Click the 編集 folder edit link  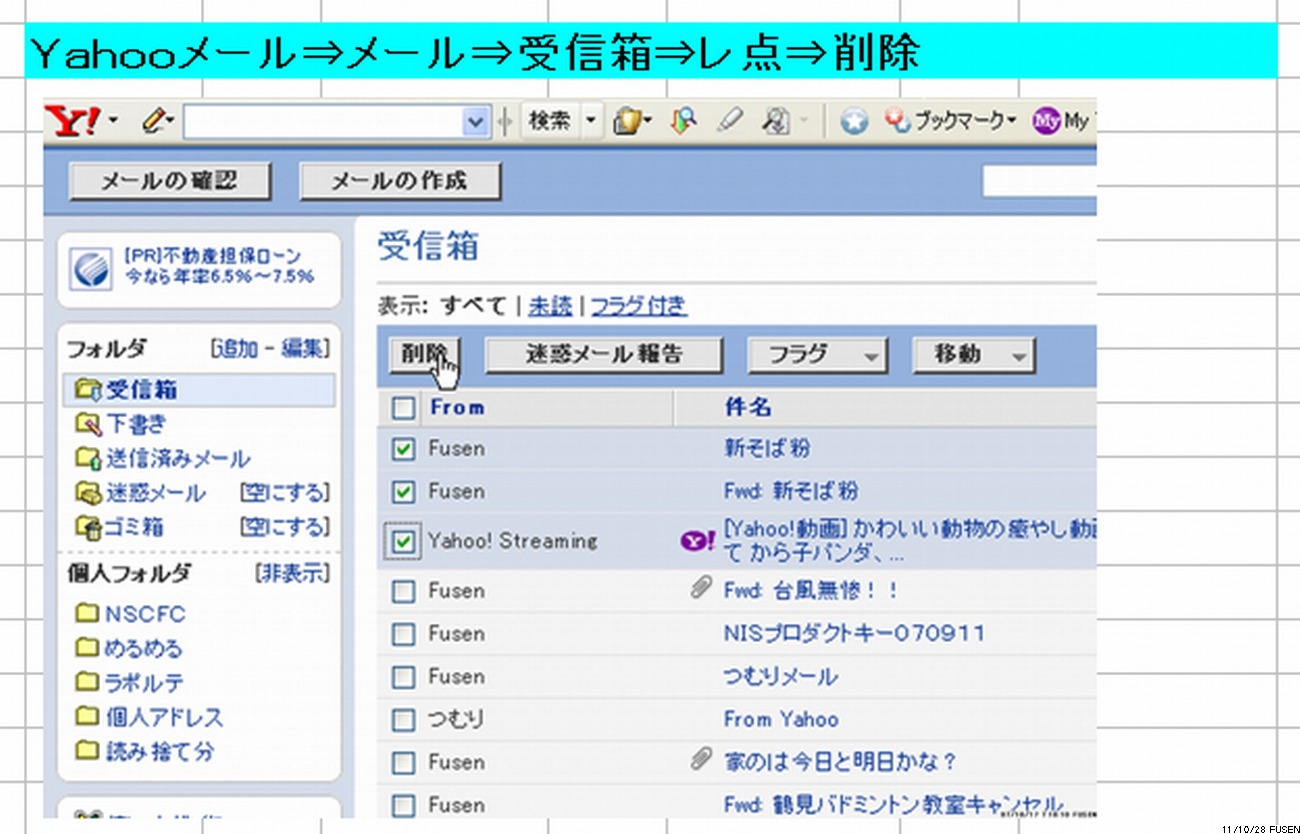tap(301, 348)
